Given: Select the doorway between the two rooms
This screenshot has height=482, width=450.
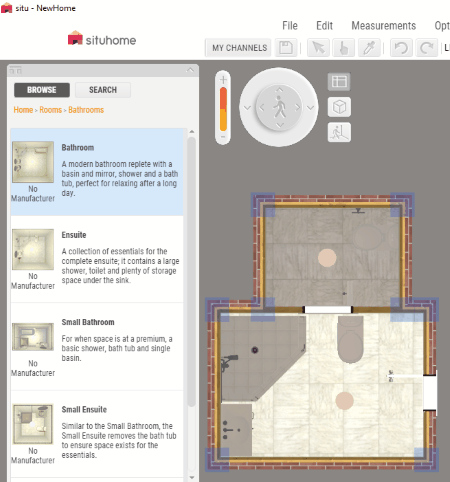Looking at the screenshot, I should (x=328, y=309).
